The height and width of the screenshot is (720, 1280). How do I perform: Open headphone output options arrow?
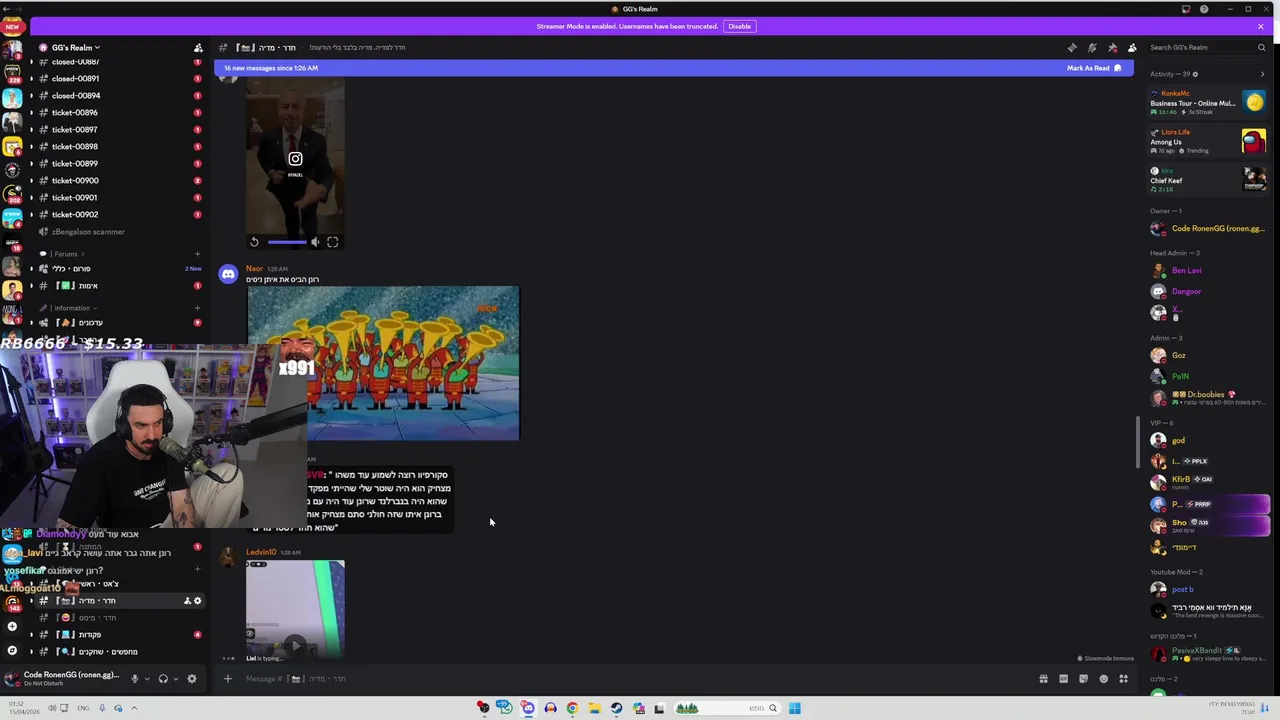coord(176,679)
